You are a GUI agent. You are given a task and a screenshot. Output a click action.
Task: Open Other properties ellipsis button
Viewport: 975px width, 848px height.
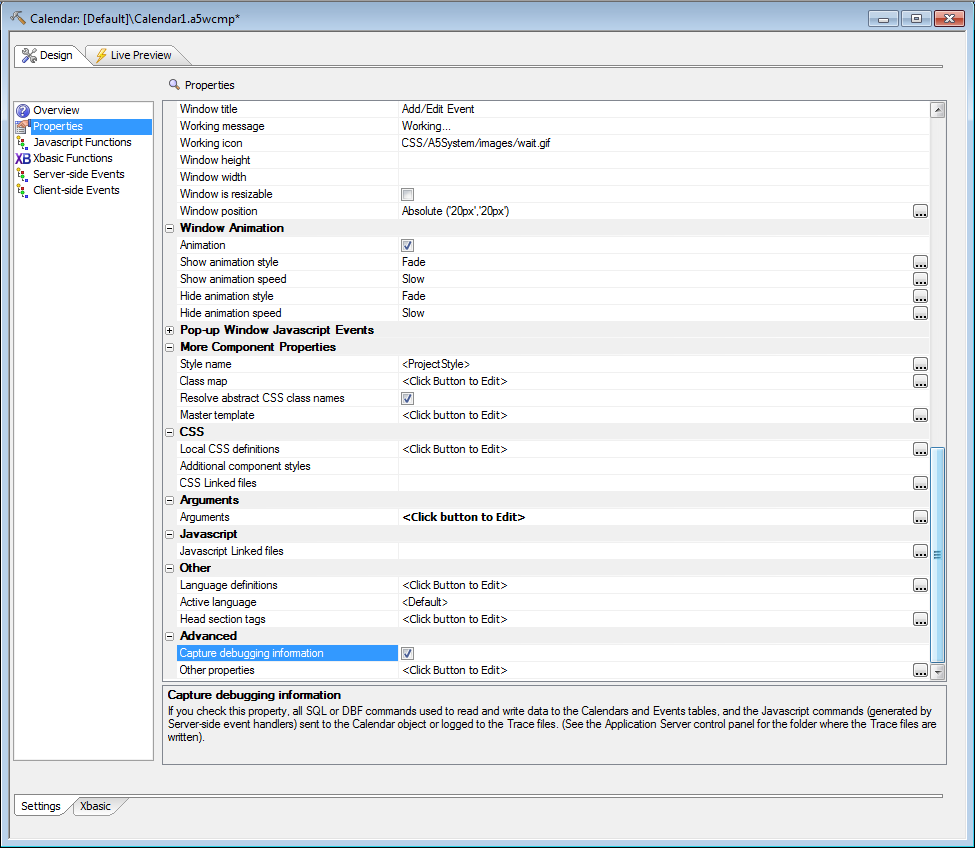pos(920,670)
